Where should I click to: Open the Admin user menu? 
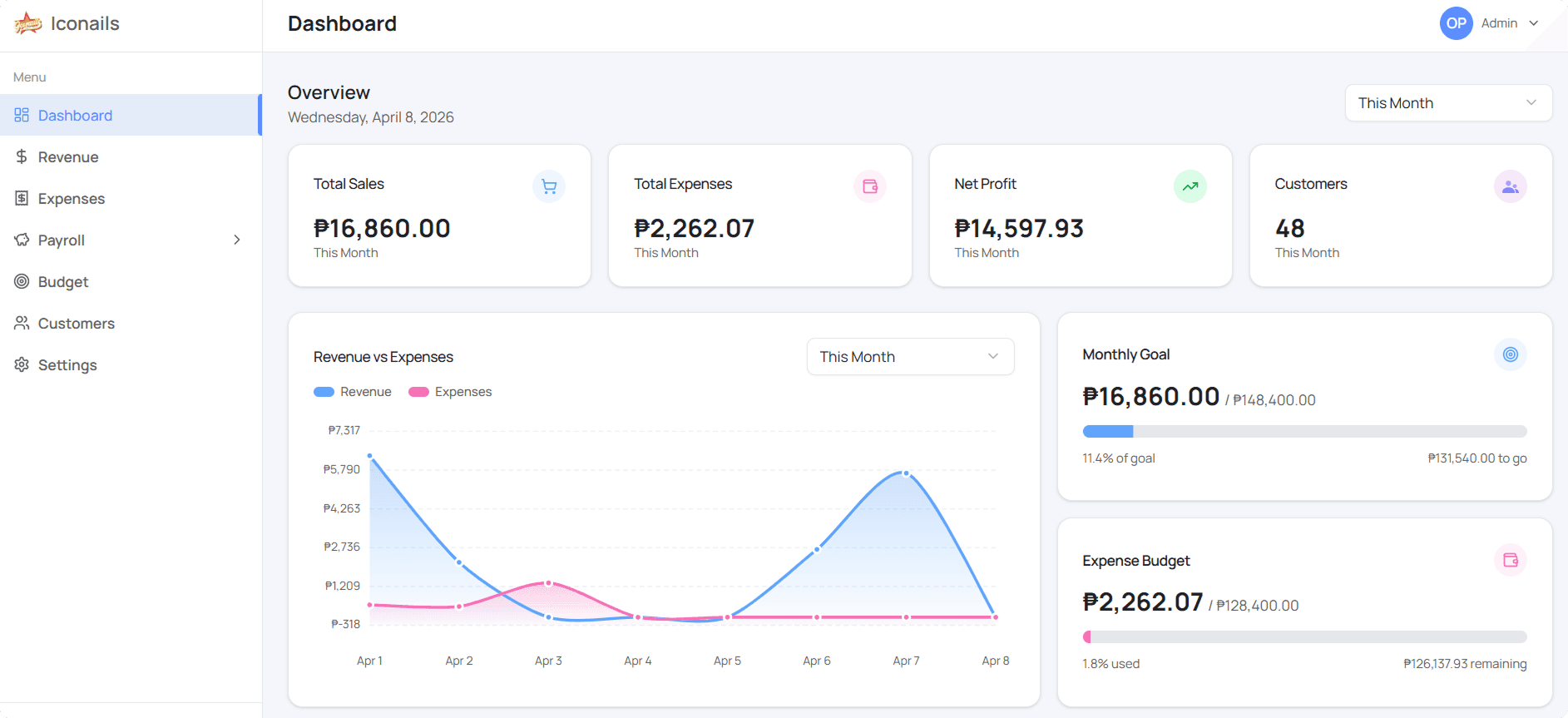1510,23
